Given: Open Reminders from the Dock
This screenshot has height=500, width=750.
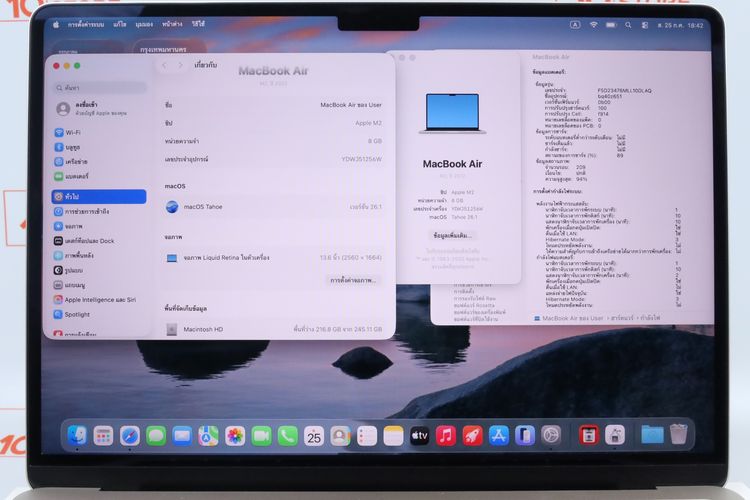Looking at the screenshot, I should pos(367,436).
